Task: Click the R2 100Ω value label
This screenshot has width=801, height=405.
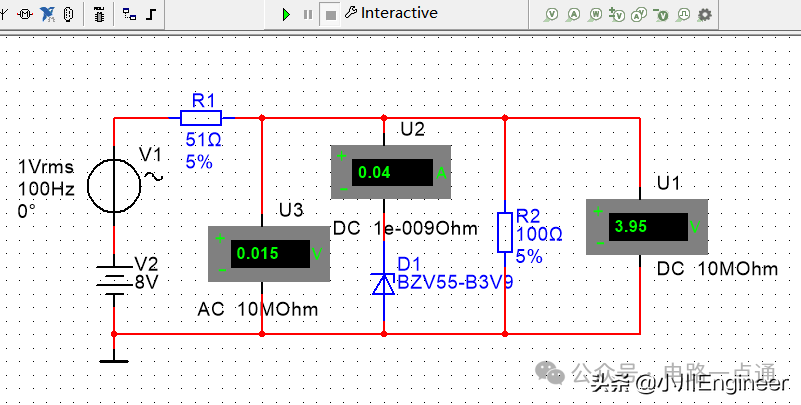Action: [539, 234]
